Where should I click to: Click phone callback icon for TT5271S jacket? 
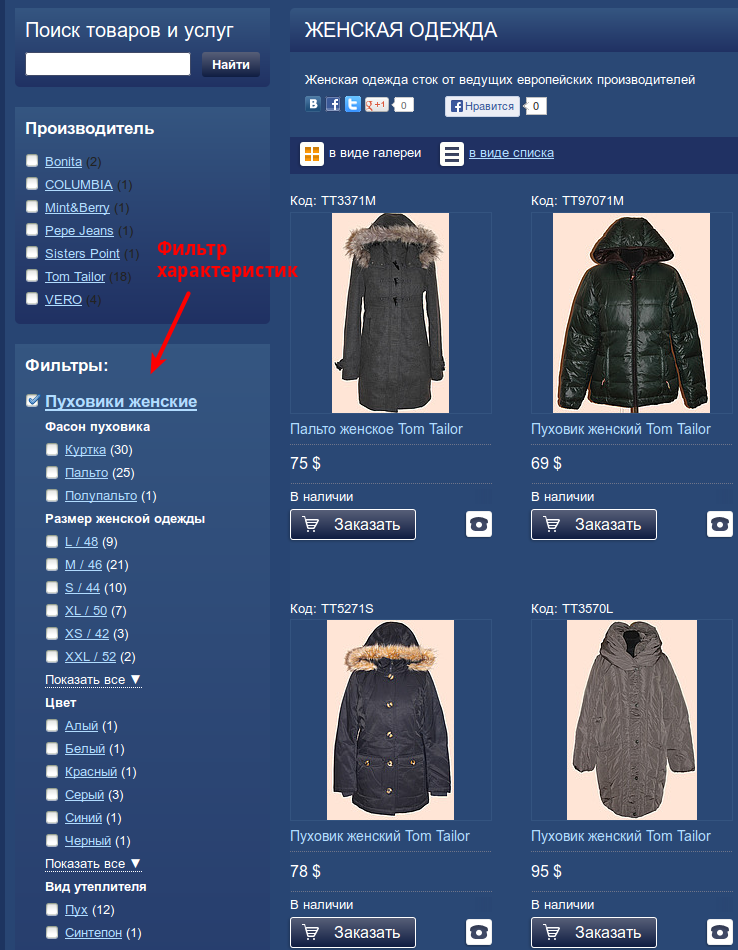coord(479,932)
